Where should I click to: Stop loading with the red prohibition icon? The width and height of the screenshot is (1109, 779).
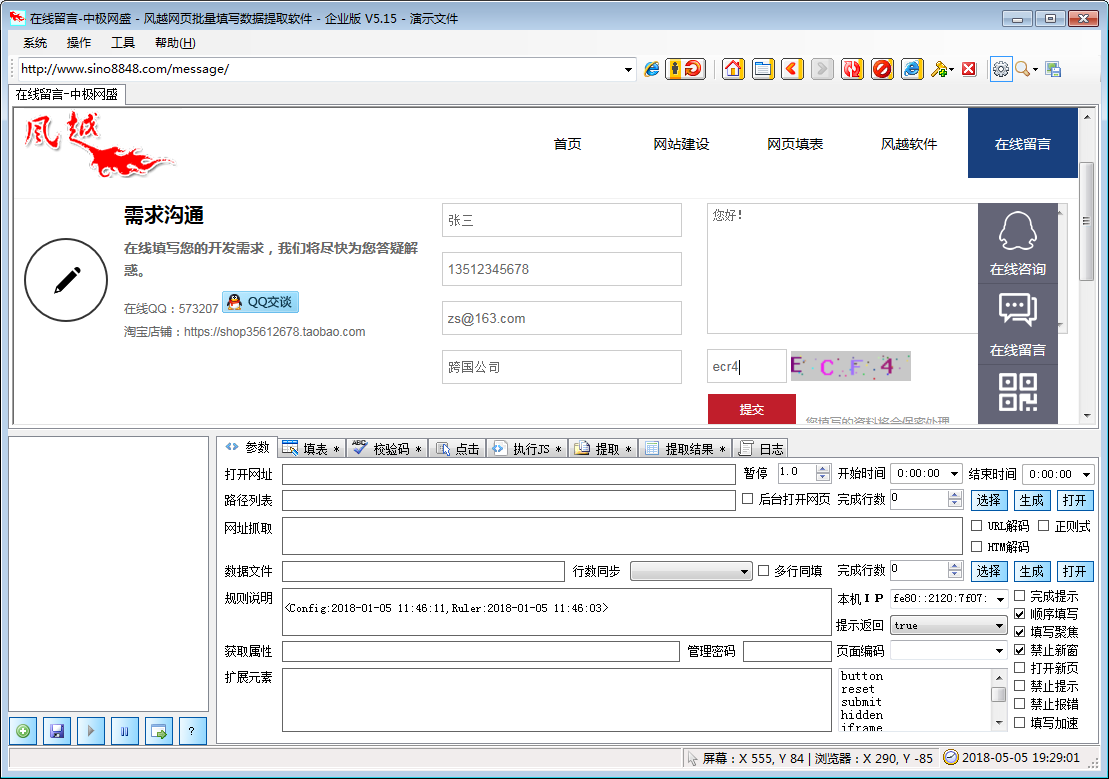click(x=882, y=69)
